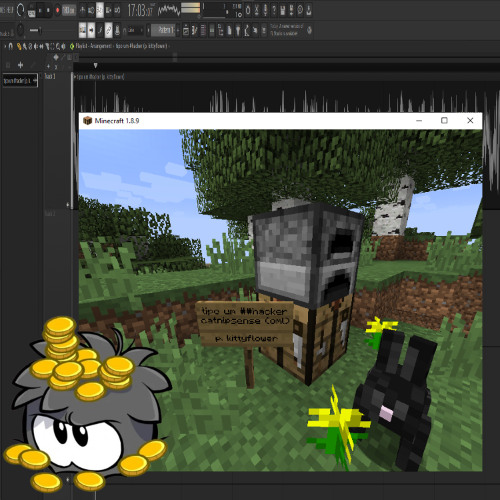Click the microphone one-click recording icon

266,10
